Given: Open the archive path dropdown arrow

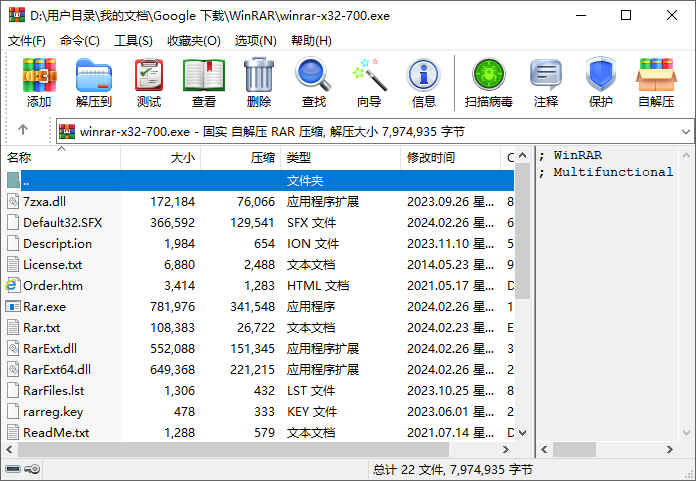Looking at the screenshot, I should pos(685,130).
